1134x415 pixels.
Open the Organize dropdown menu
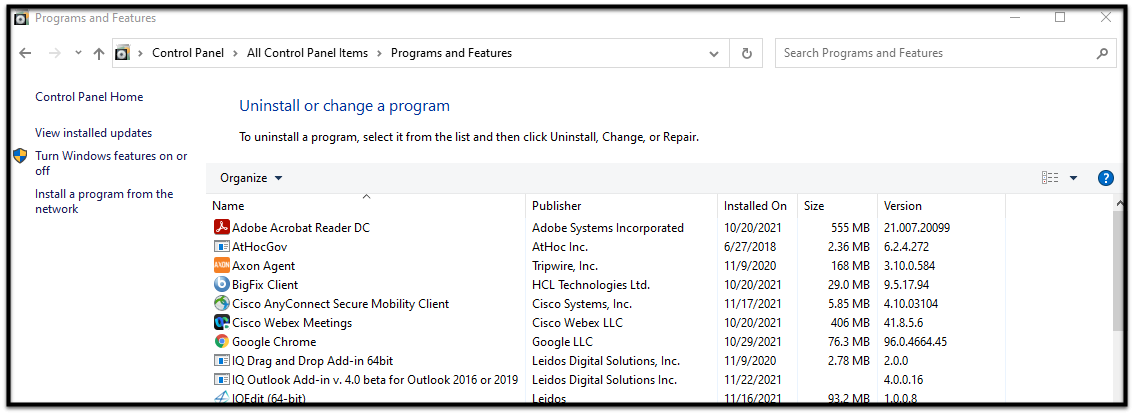pyautogui.click(x=251, y=178)
